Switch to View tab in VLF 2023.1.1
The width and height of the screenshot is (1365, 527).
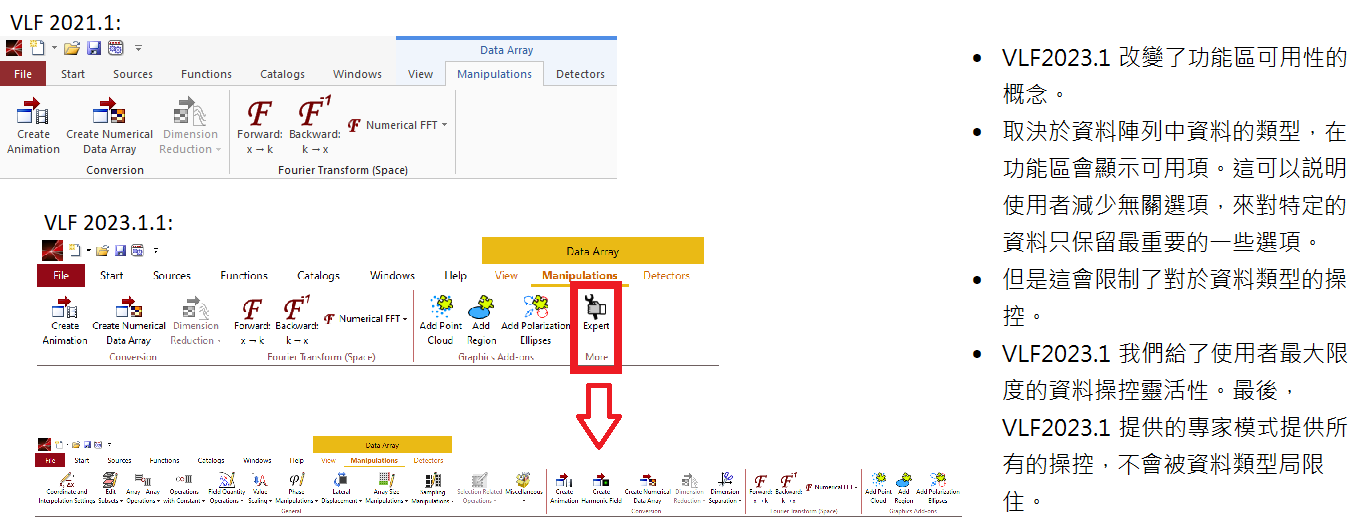[x=506, y=276]
